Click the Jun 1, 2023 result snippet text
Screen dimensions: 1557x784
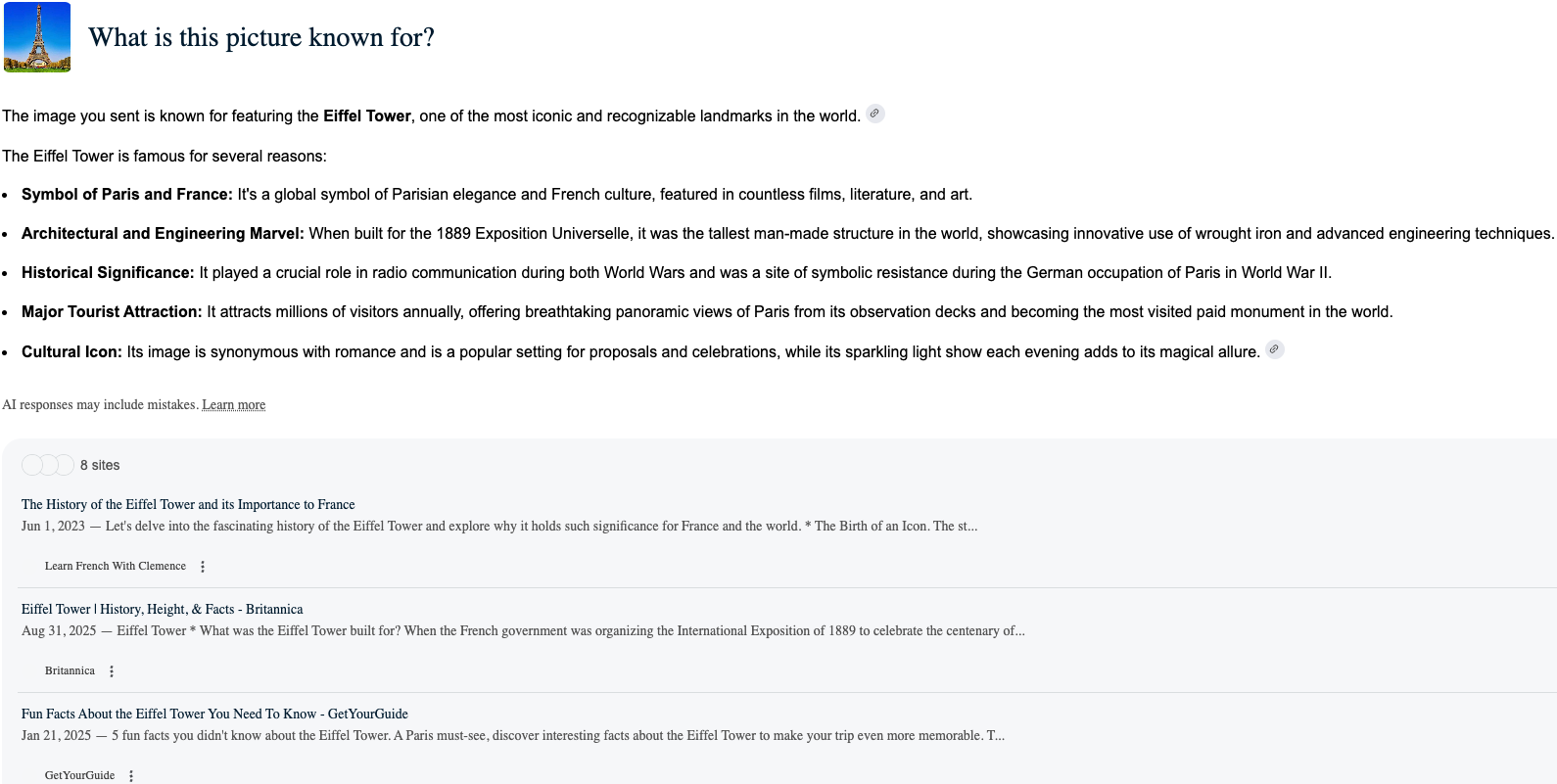click(x=499, y=527)
